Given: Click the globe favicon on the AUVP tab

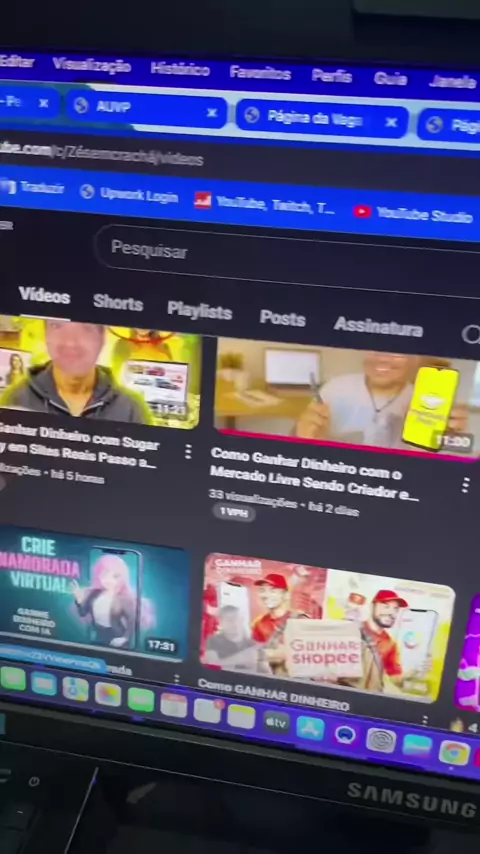Looking at the screenshot, I should pyautogui.click(x=81, y=105).
